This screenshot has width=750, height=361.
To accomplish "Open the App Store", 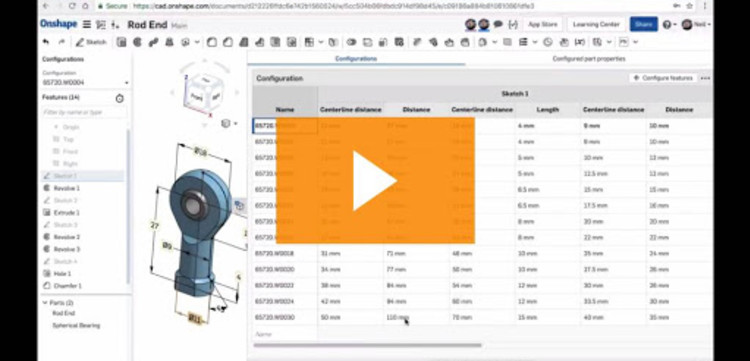I will coord(542,24).
